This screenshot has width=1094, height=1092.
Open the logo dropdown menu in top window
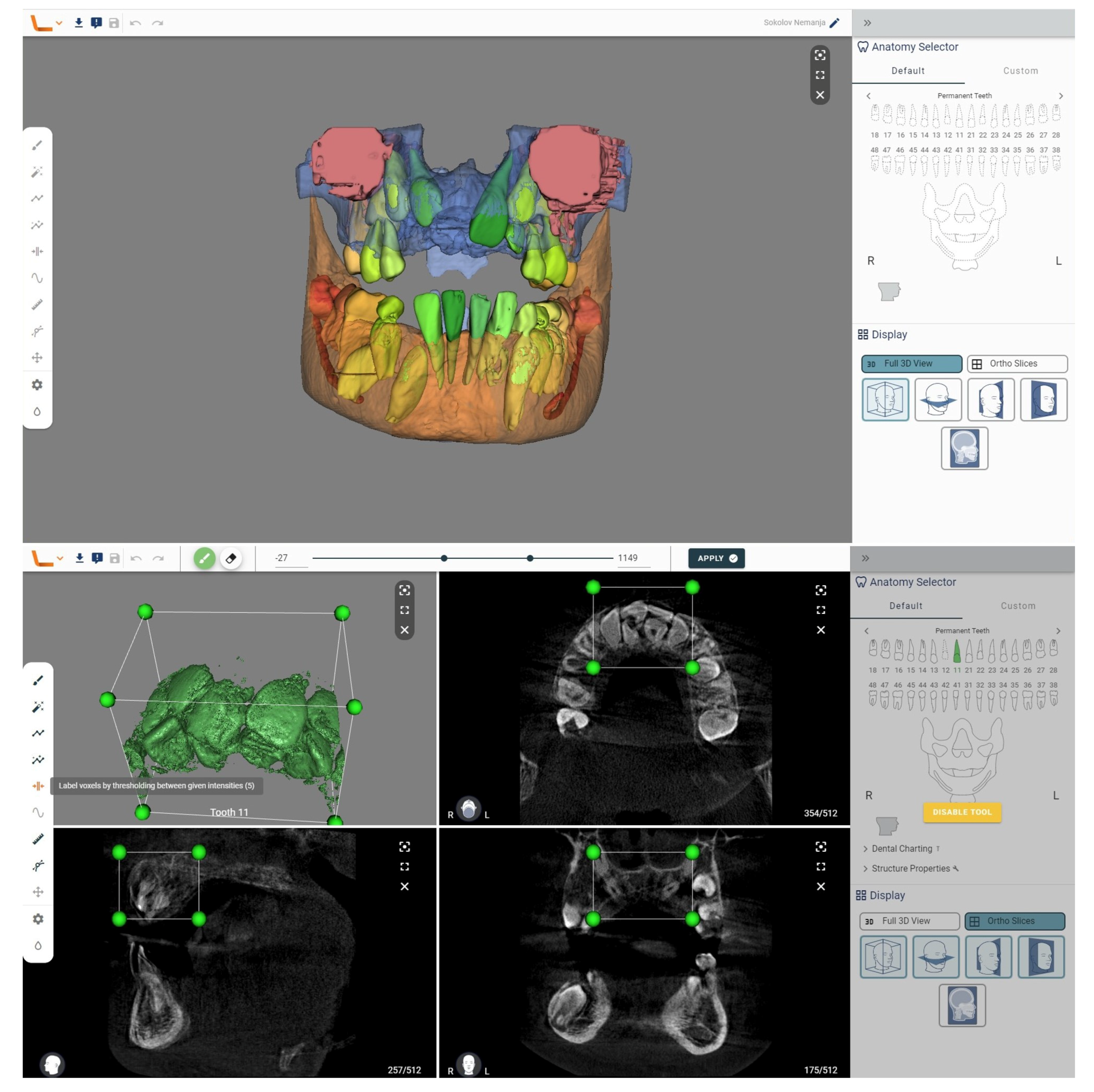[59, 23]
